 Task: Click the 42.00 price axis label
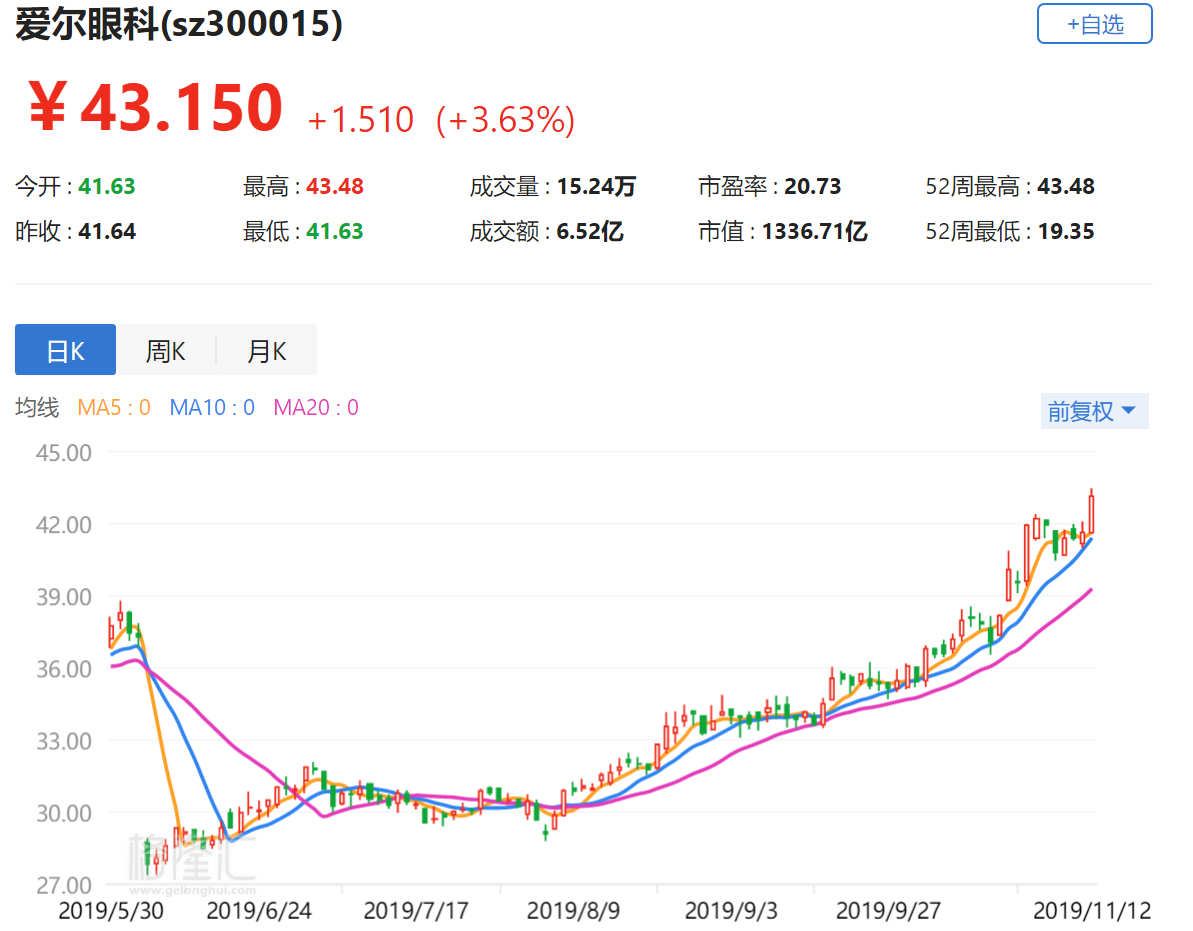pos(64,525)
